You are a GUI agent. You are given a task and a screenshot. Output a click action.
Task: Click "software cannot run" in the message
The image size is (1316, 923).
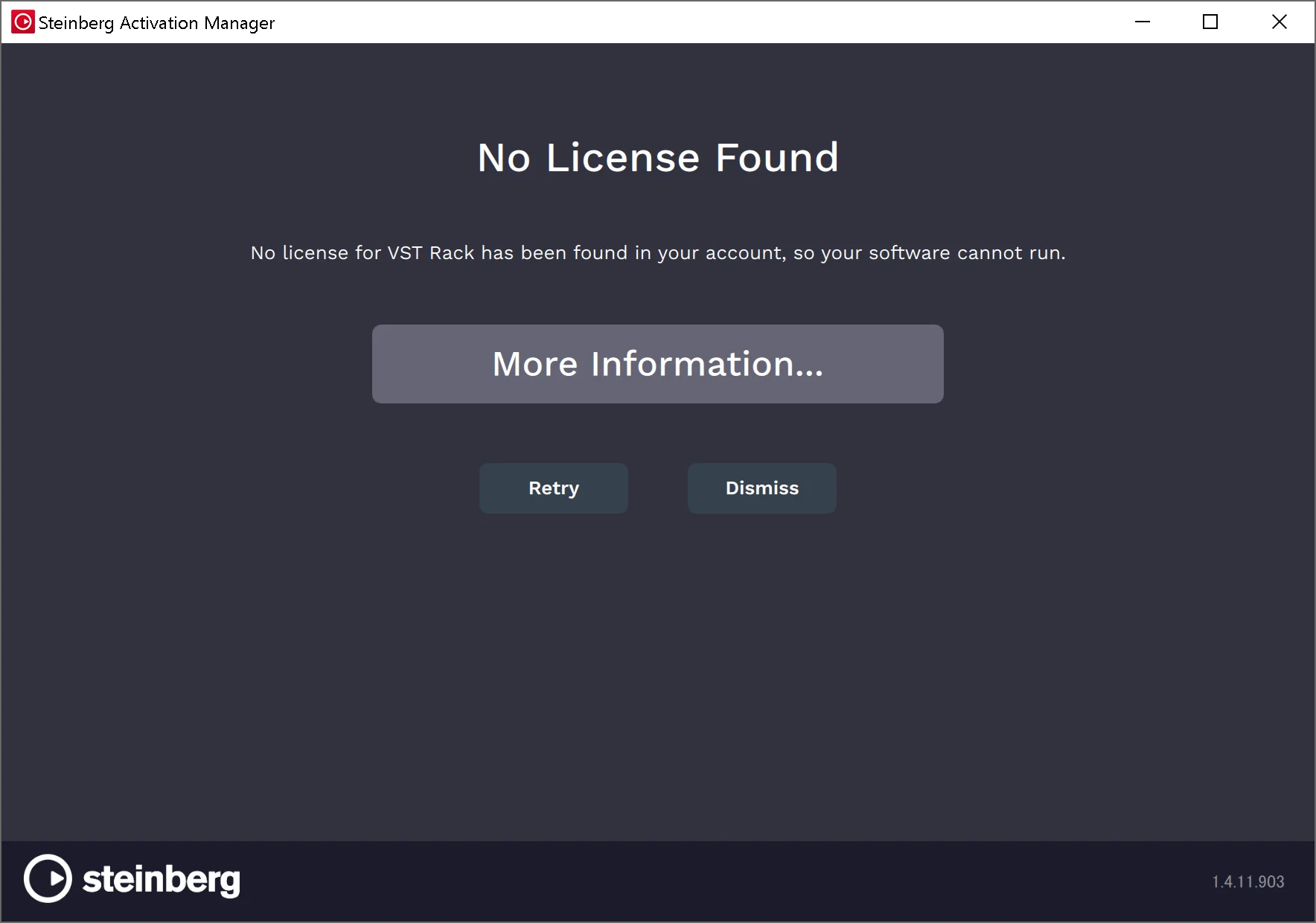966,253
